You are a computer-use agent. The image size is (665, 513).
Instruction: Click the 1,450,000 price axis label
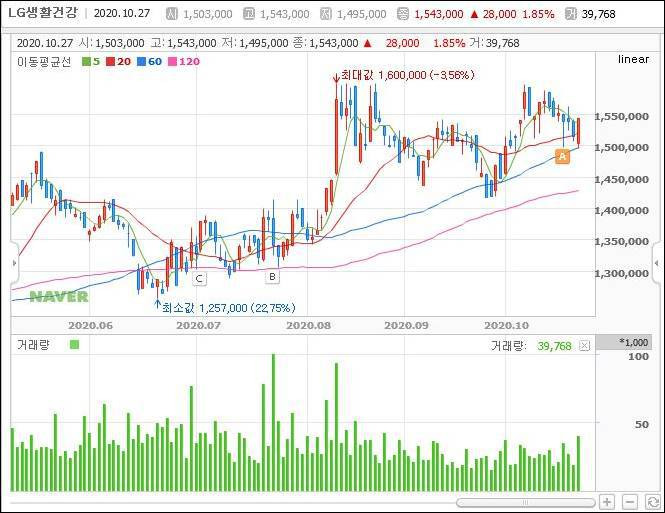(x=622, y=180)
